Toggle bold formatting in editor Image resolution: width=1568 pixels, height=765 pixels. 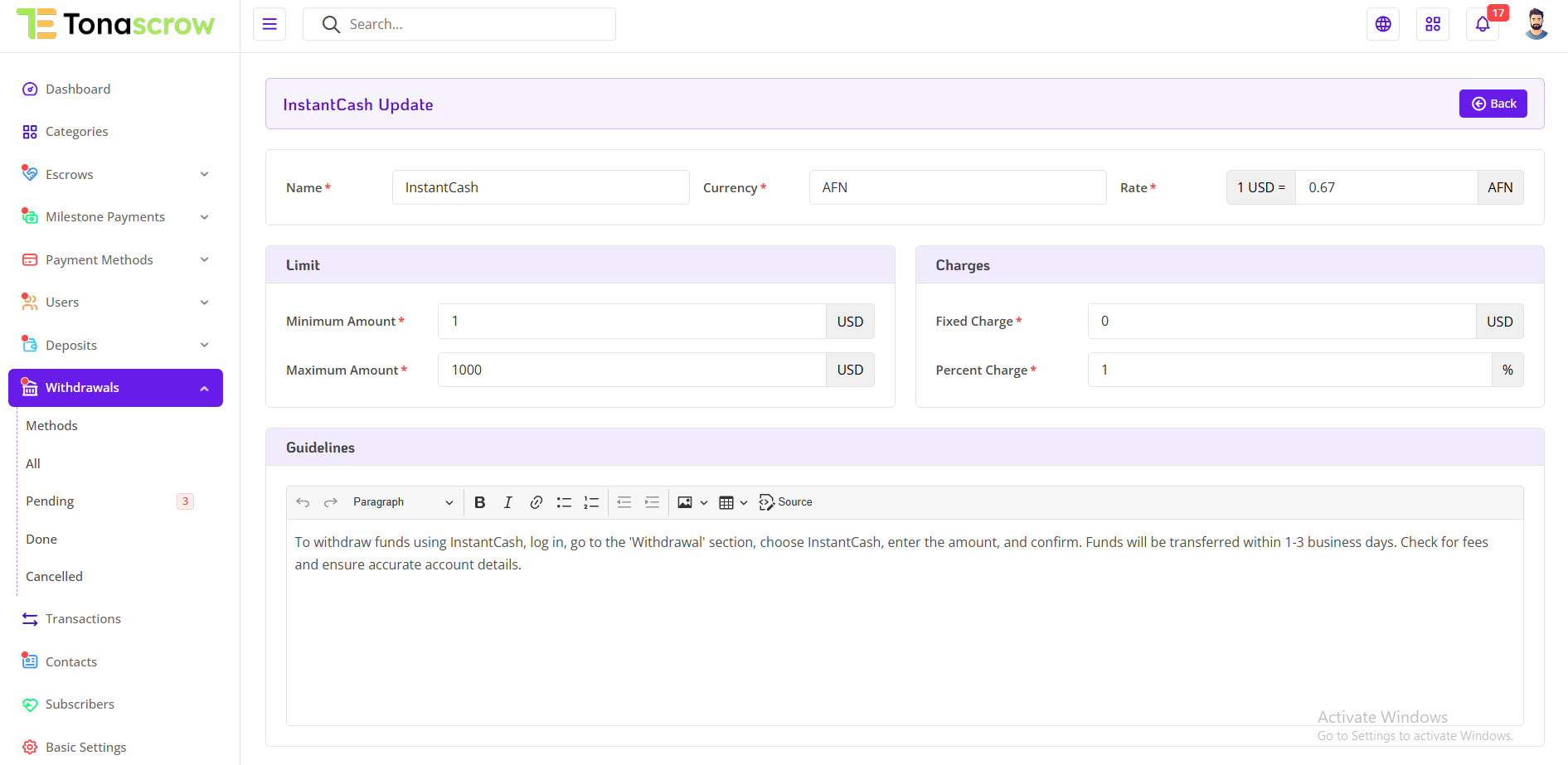[479, 502]
